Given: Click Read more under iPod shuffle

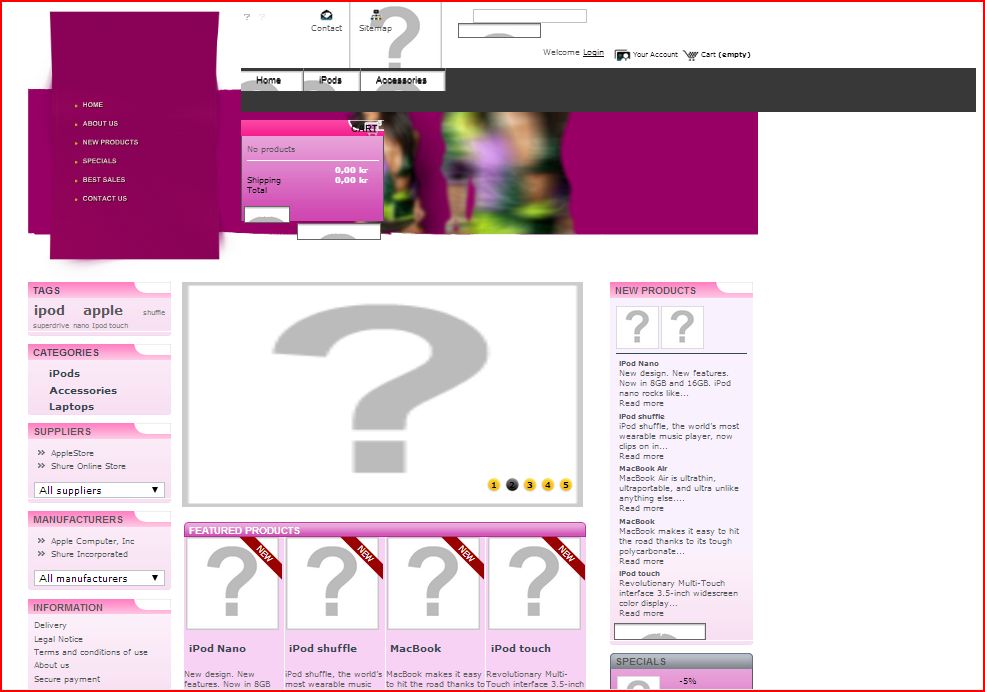Looking at the screenshot, I should (x=641, y=457).
